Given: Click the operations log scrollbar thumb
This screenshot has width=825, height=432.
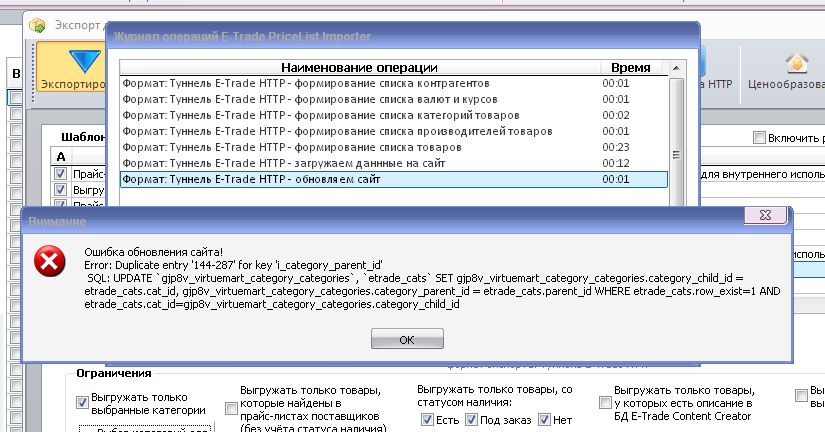Looking at the screenshot, I should tap(676, 142).
